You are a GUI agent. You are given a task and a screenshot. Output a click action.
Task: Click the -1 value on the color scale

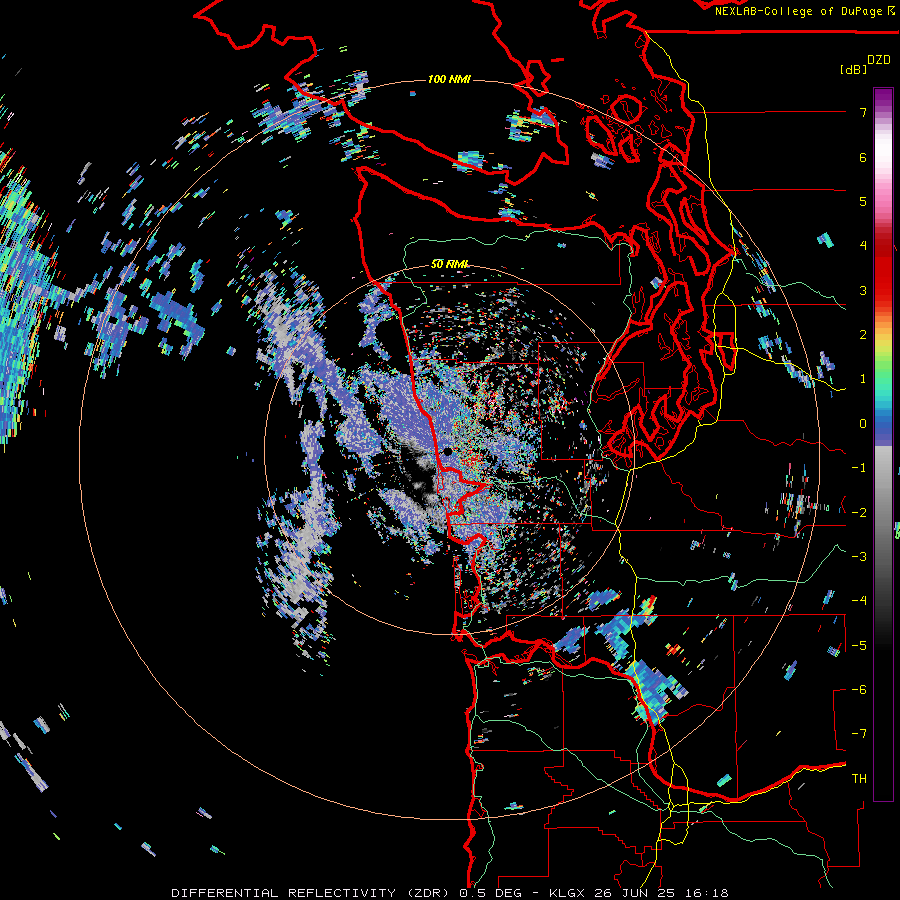(x=859, y=468)
